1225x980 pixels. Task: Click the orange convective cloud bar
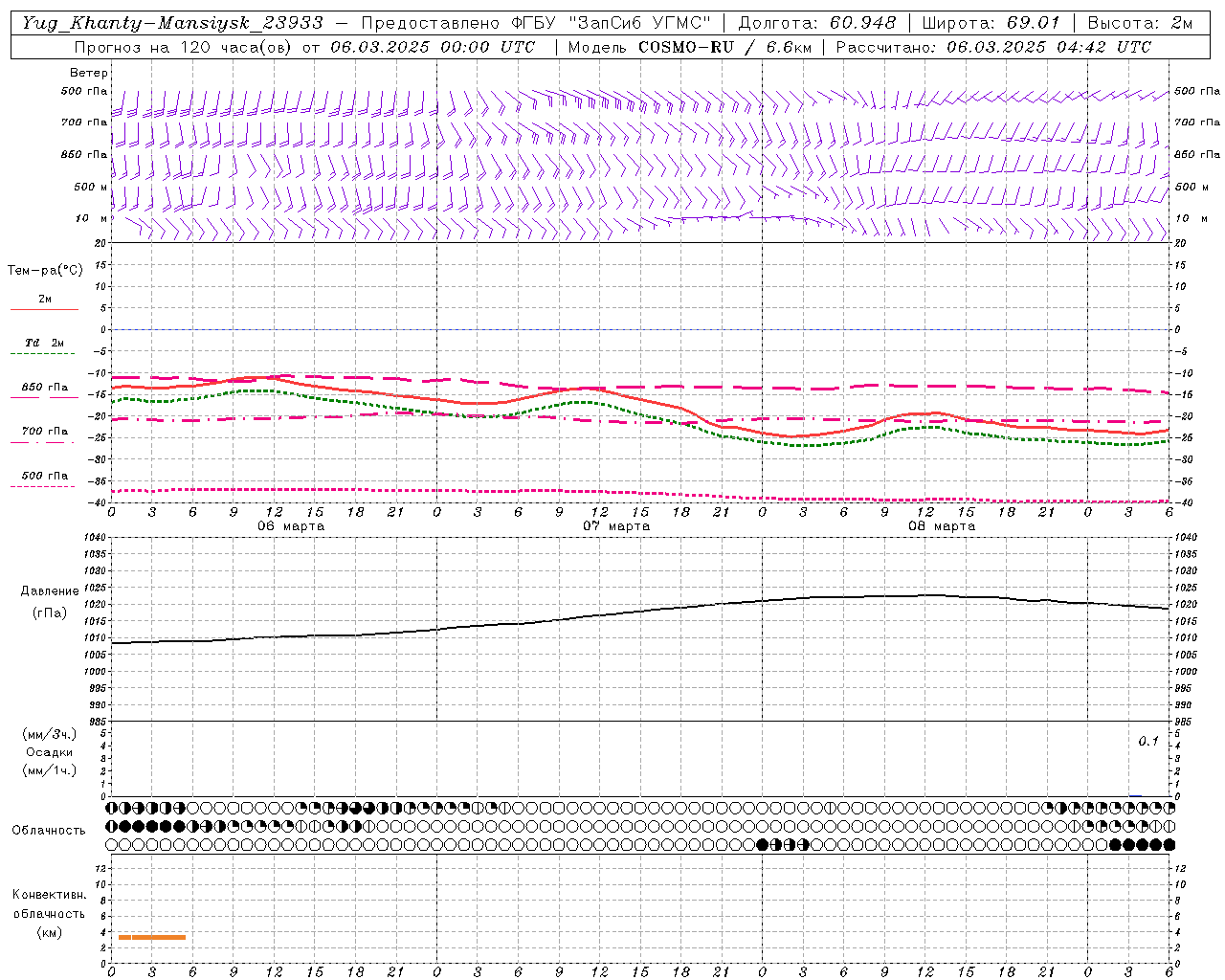pos(152,937)
